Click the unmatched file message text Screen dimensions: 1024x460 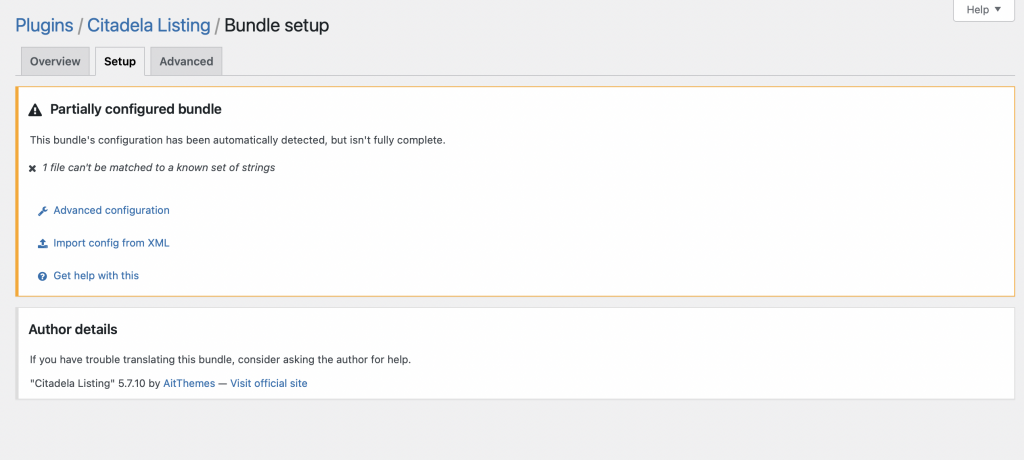coord(158,168)
